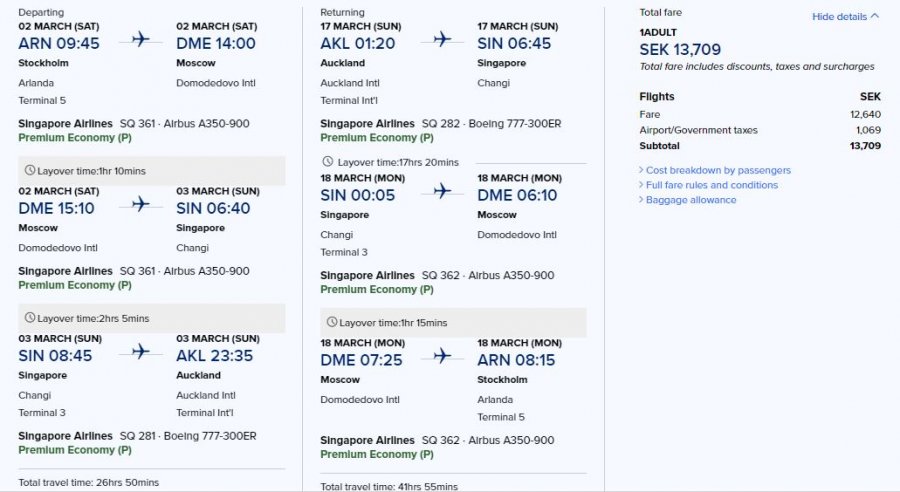Click the plane icon on the SIN 00:05 to DME 06:10 flight

click(x=442, y=191)
